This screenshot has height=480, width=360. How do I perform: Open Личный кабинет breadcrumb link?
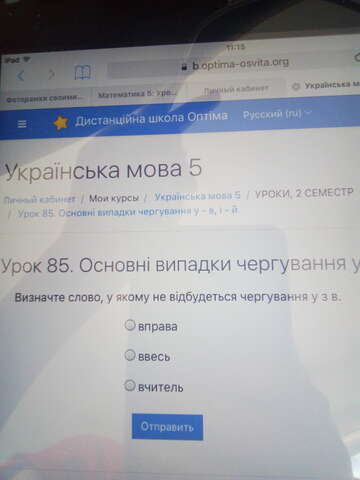(39, 199)
